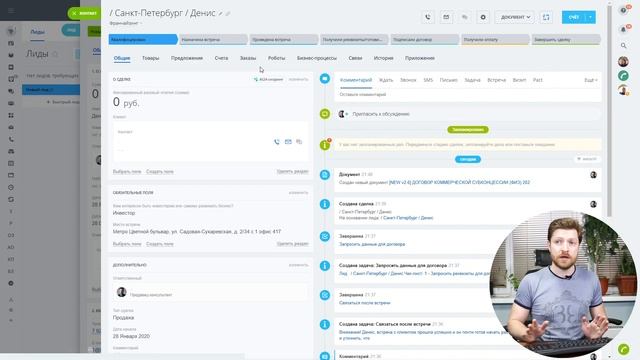Click the green icon next to Пригласить к обсуждению
Screen dimensions: 640x360
[x=325, y=114]
